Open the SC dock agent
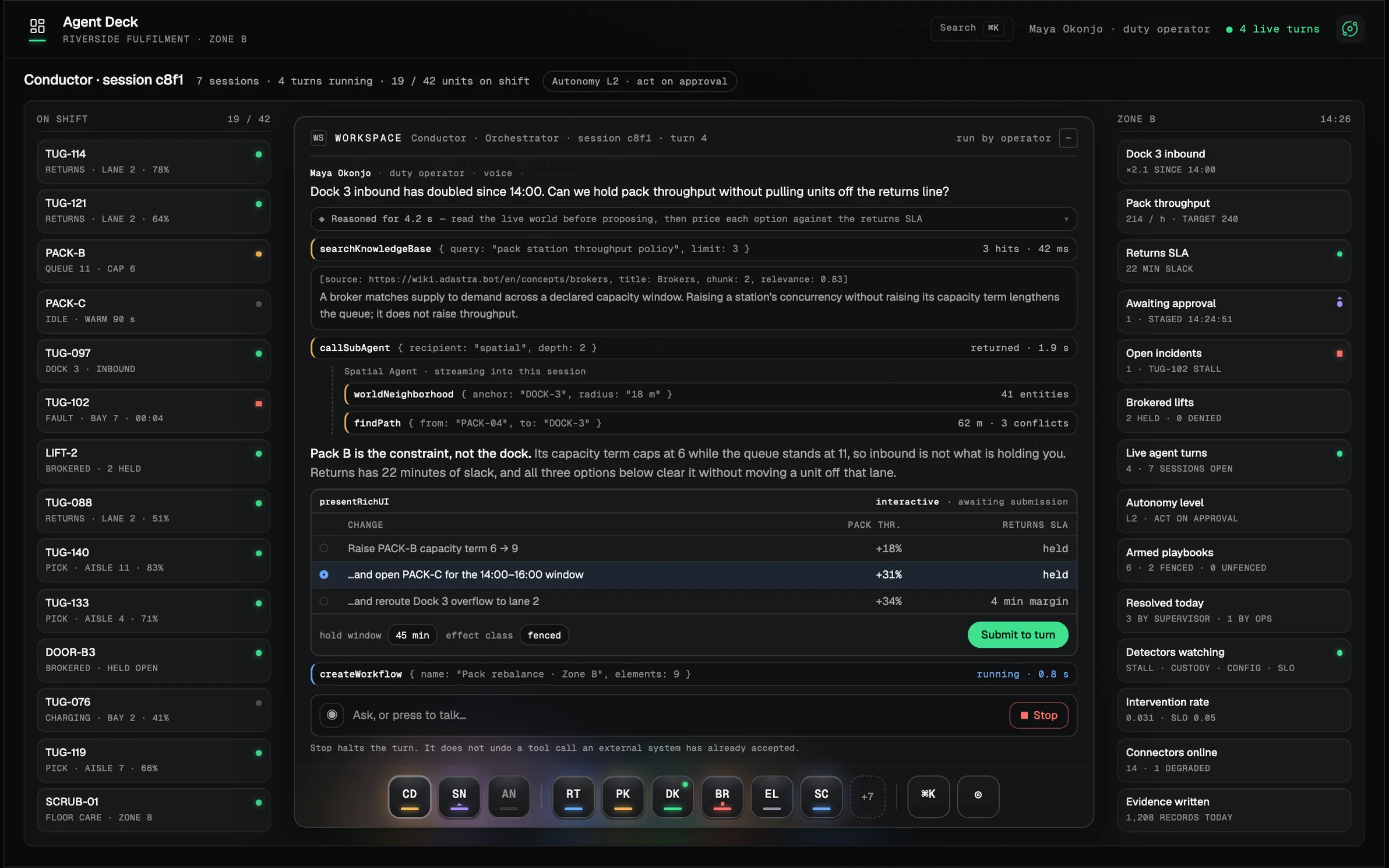This screenshot has width=1389, height=868. coord(820,796)
